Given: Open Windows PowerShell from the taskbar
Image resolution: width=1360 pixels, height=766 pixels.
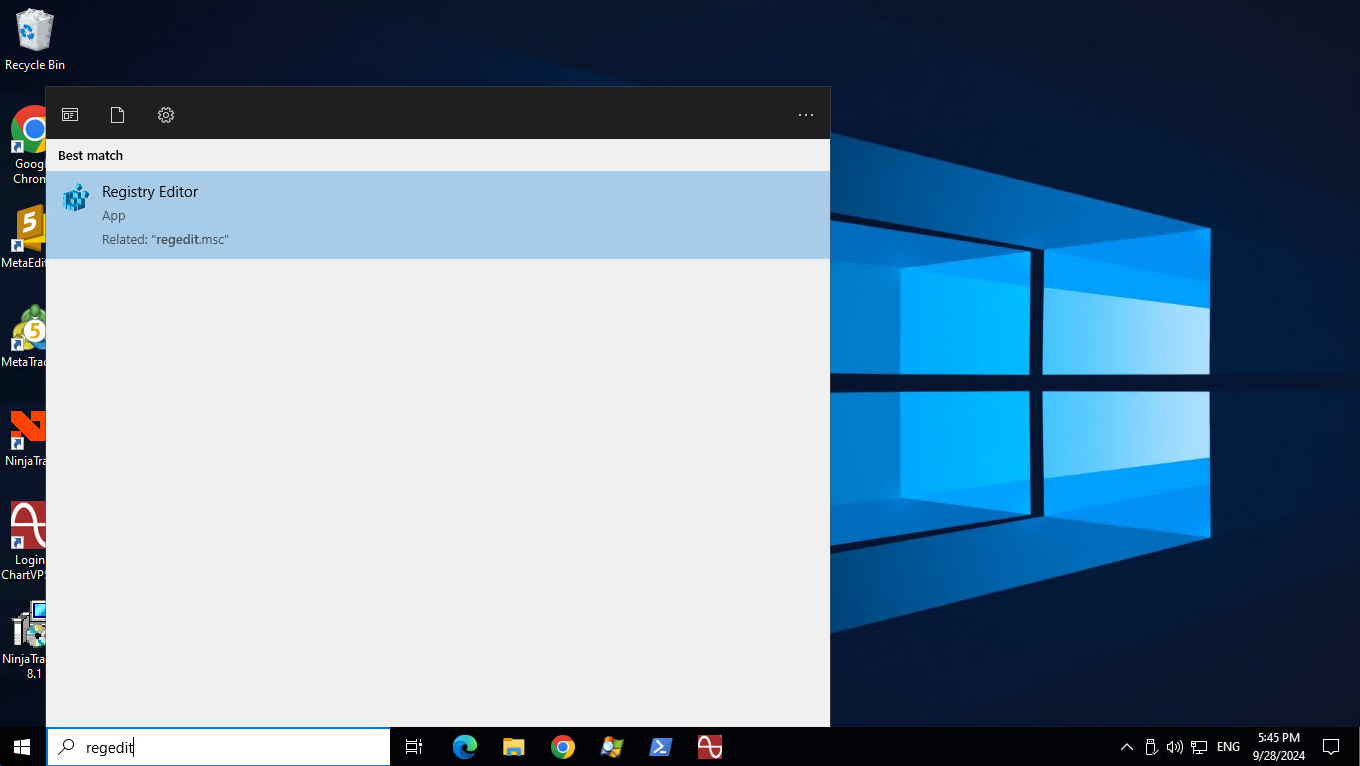Looking at the screenshot, I should point(660,747).
